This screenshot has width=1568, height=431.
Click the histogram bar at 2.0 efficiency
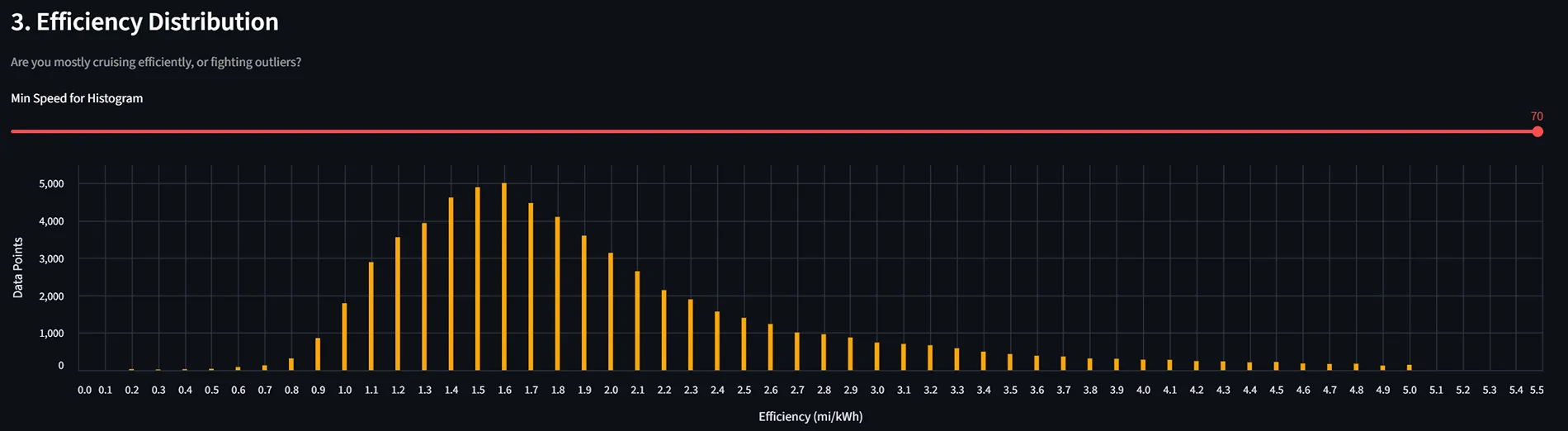[x=611, y=311]
